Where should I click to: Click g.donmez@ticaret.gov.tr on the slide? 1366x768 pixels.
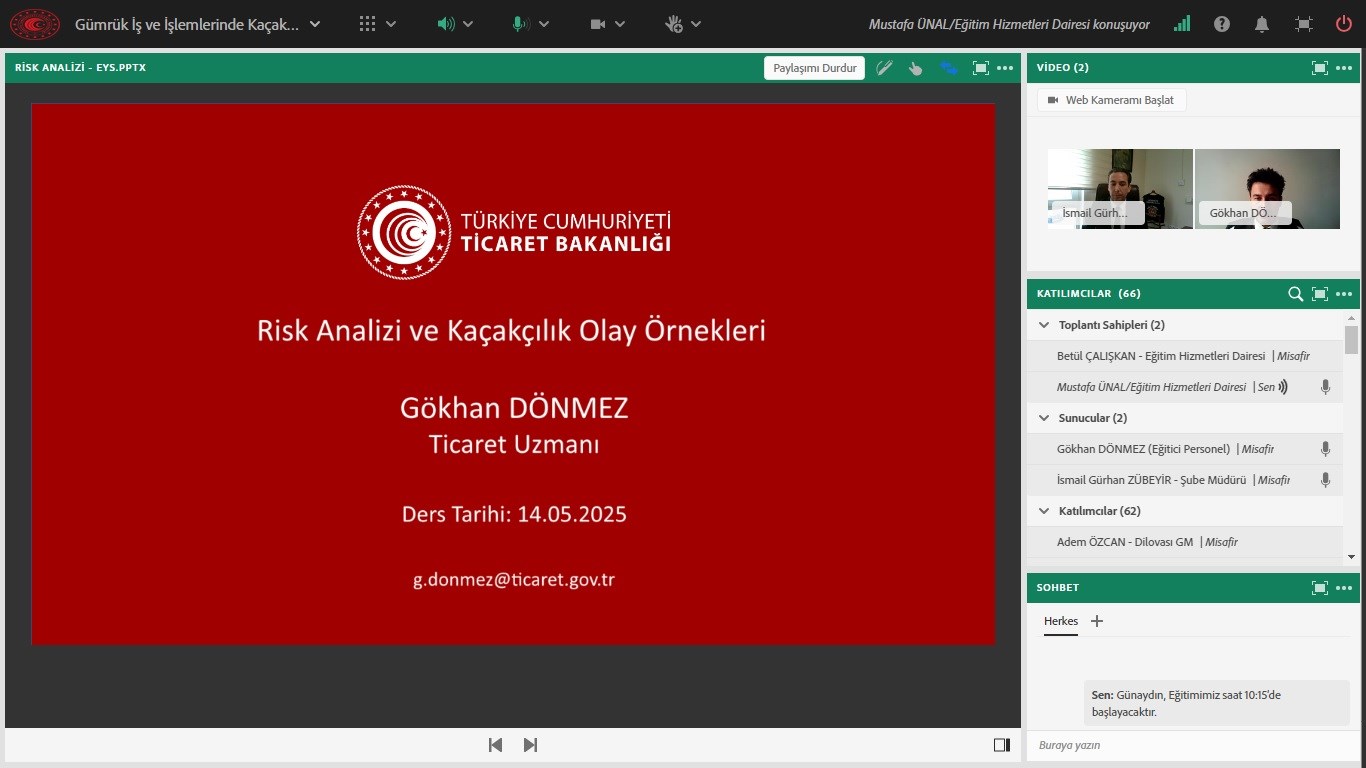click(514, 579)
